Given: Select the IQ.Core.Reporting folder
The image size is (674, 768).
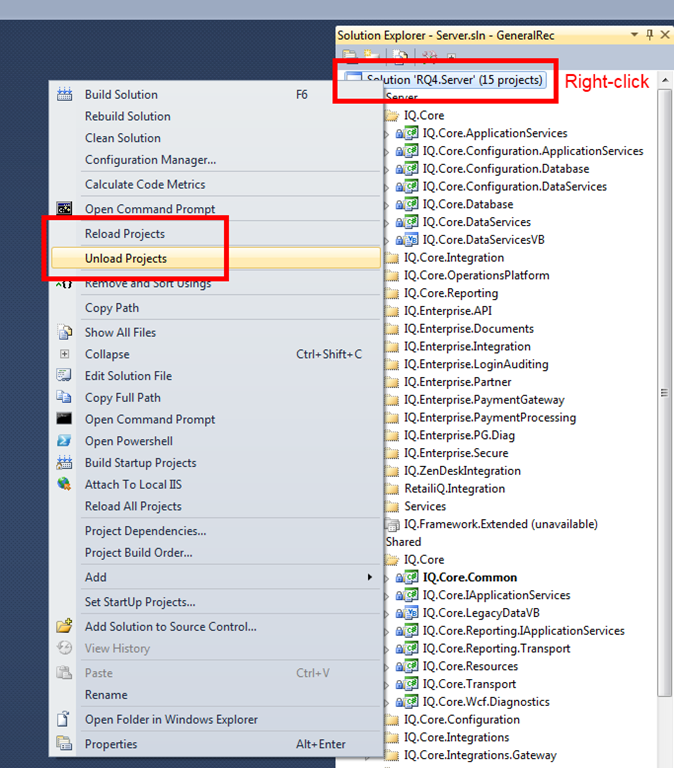Looking at the screenshot, I should [451, 293].
